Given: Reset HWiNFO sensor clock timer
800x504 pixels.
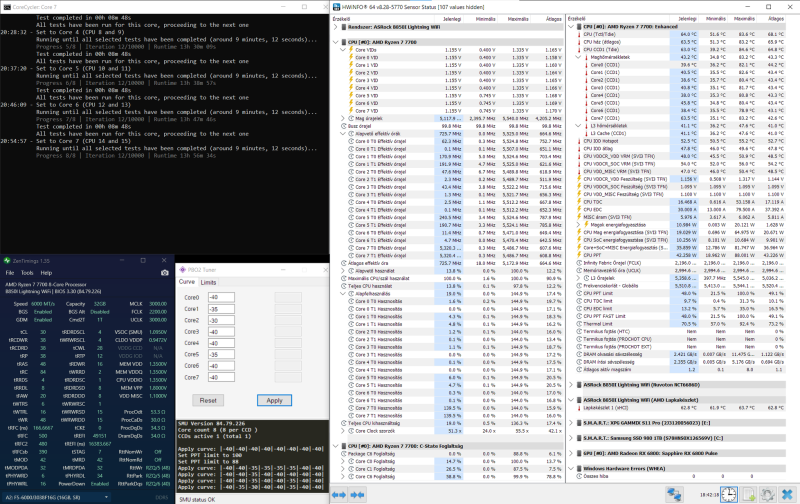Looking at the screenshot, I should point(729,494).
